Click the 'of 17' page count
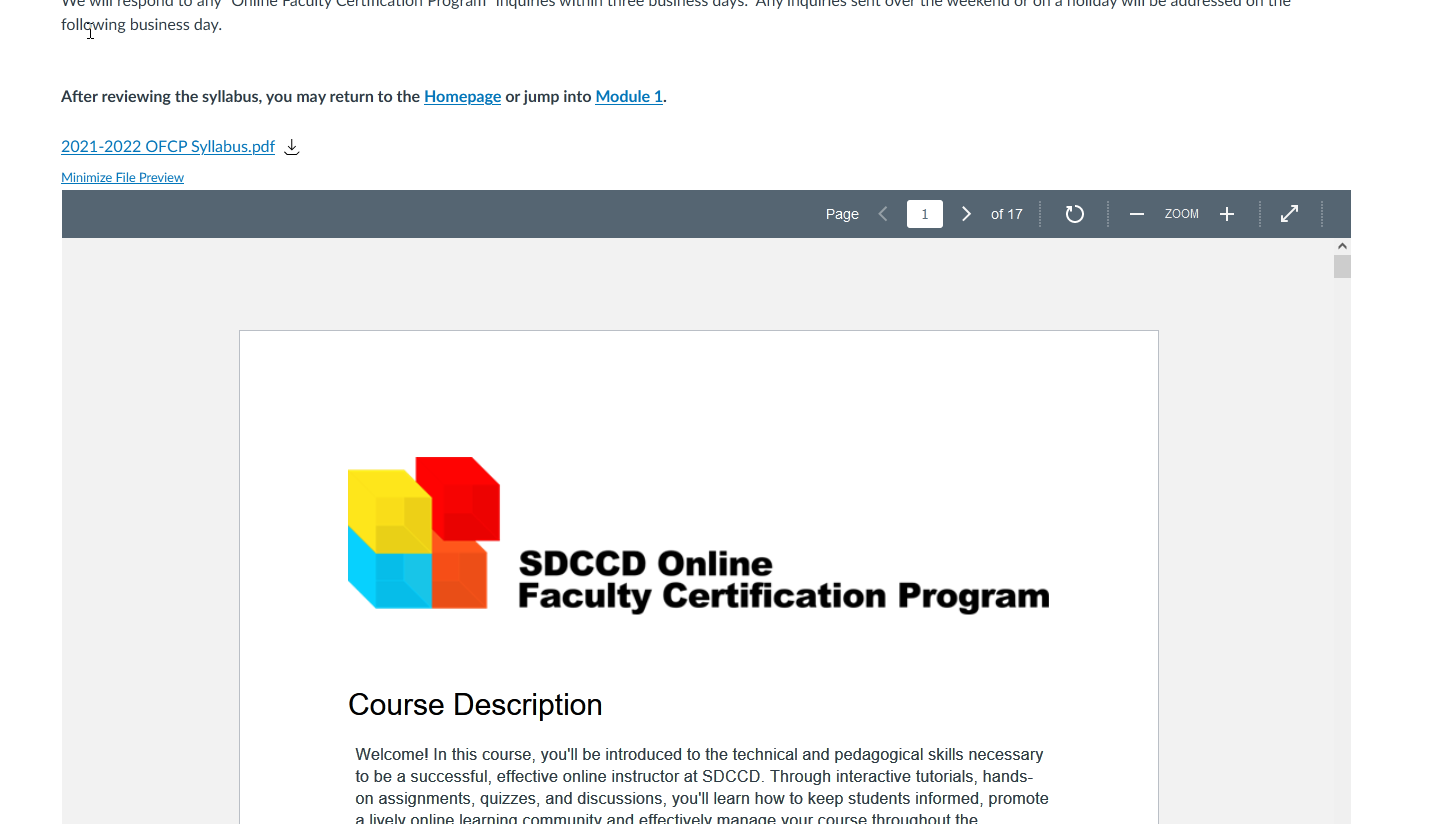 (1006, 214)
